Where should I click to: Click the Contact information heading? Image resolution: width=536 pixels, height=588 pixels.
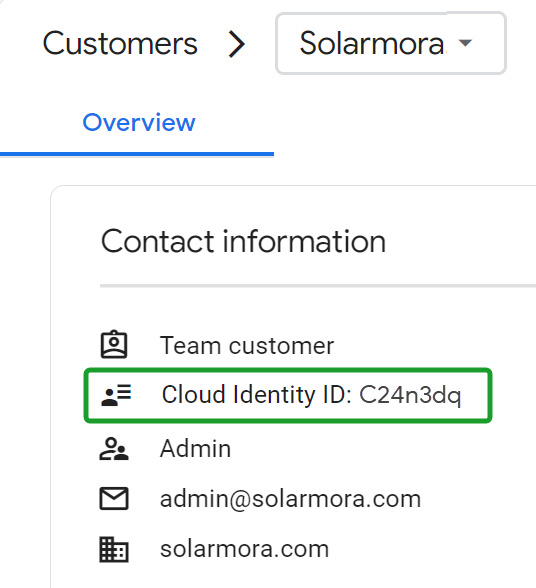point(243,242)
